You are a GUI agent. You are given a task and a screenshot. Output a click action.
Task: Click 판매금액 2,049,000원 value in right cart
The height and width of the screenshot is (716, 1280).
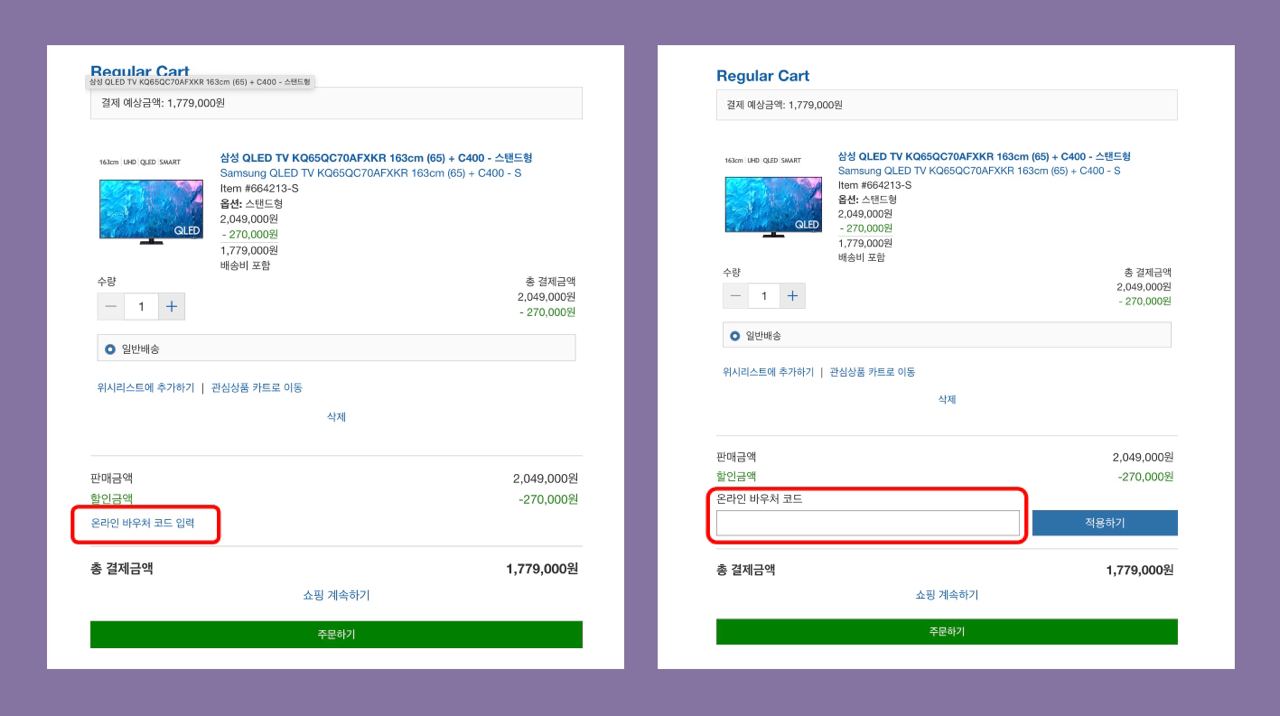click(x=1143, y=457)
